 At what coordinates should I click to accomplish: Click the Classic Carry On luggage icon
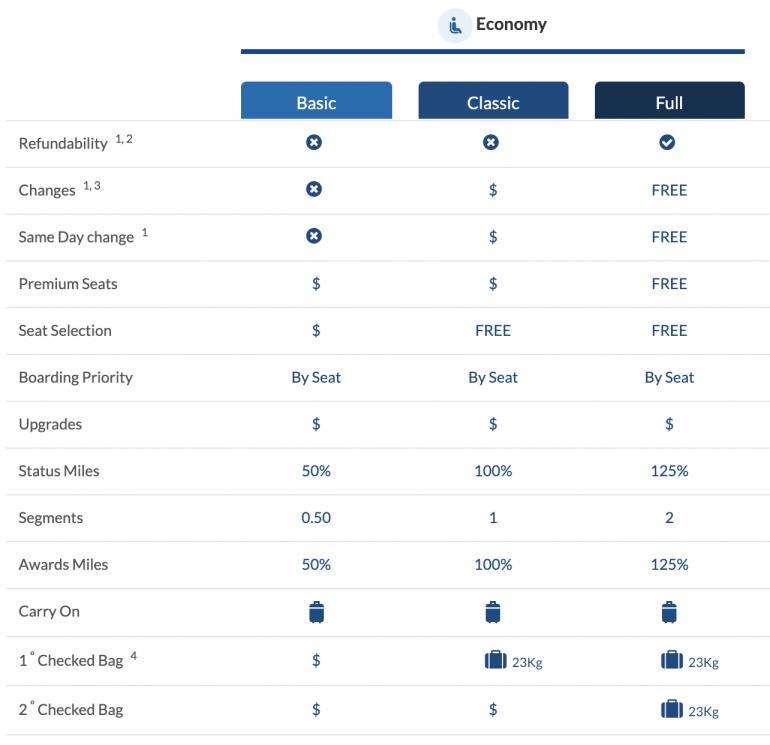[492, 612]
